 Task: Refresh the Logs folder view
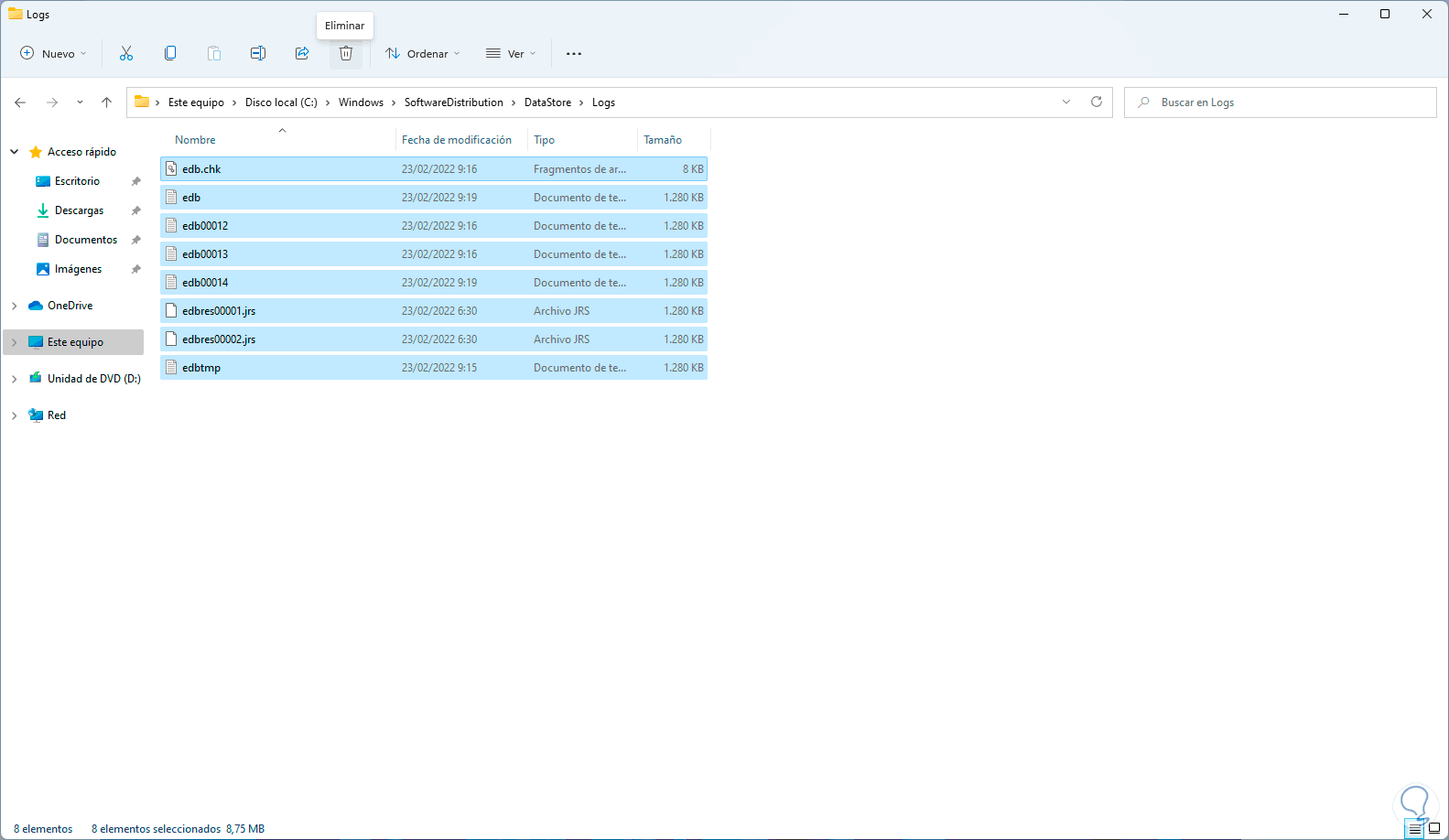coord(1097,102)
